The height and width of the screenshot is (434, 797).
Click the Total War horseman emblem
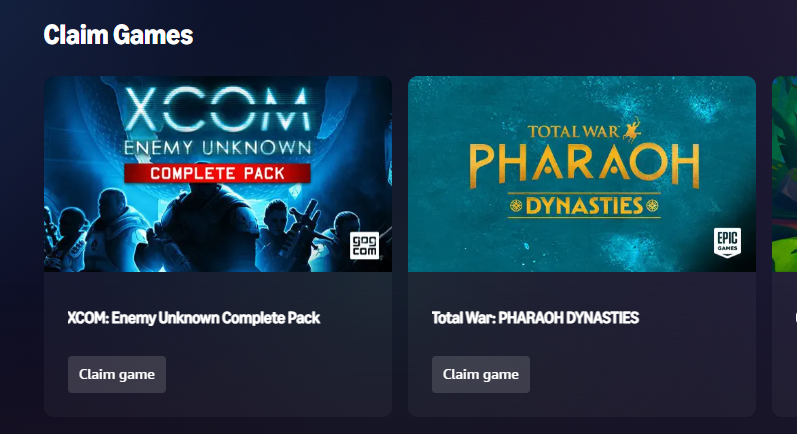point(632,130)
